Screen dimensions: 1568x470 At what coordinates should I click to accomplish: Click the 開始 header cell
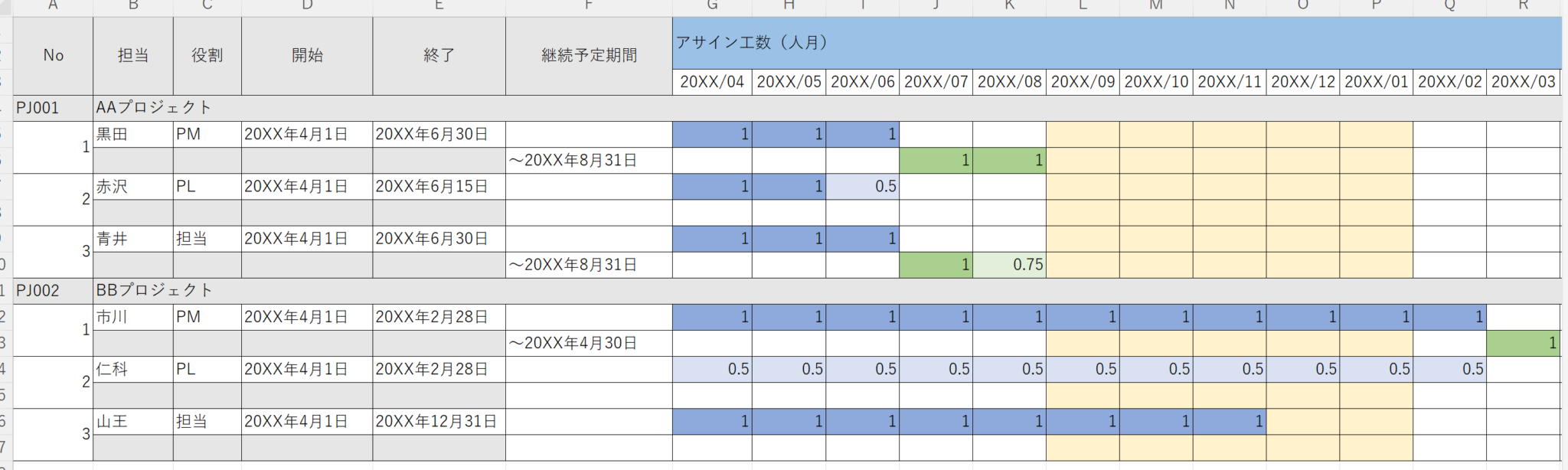click(307, 56)
